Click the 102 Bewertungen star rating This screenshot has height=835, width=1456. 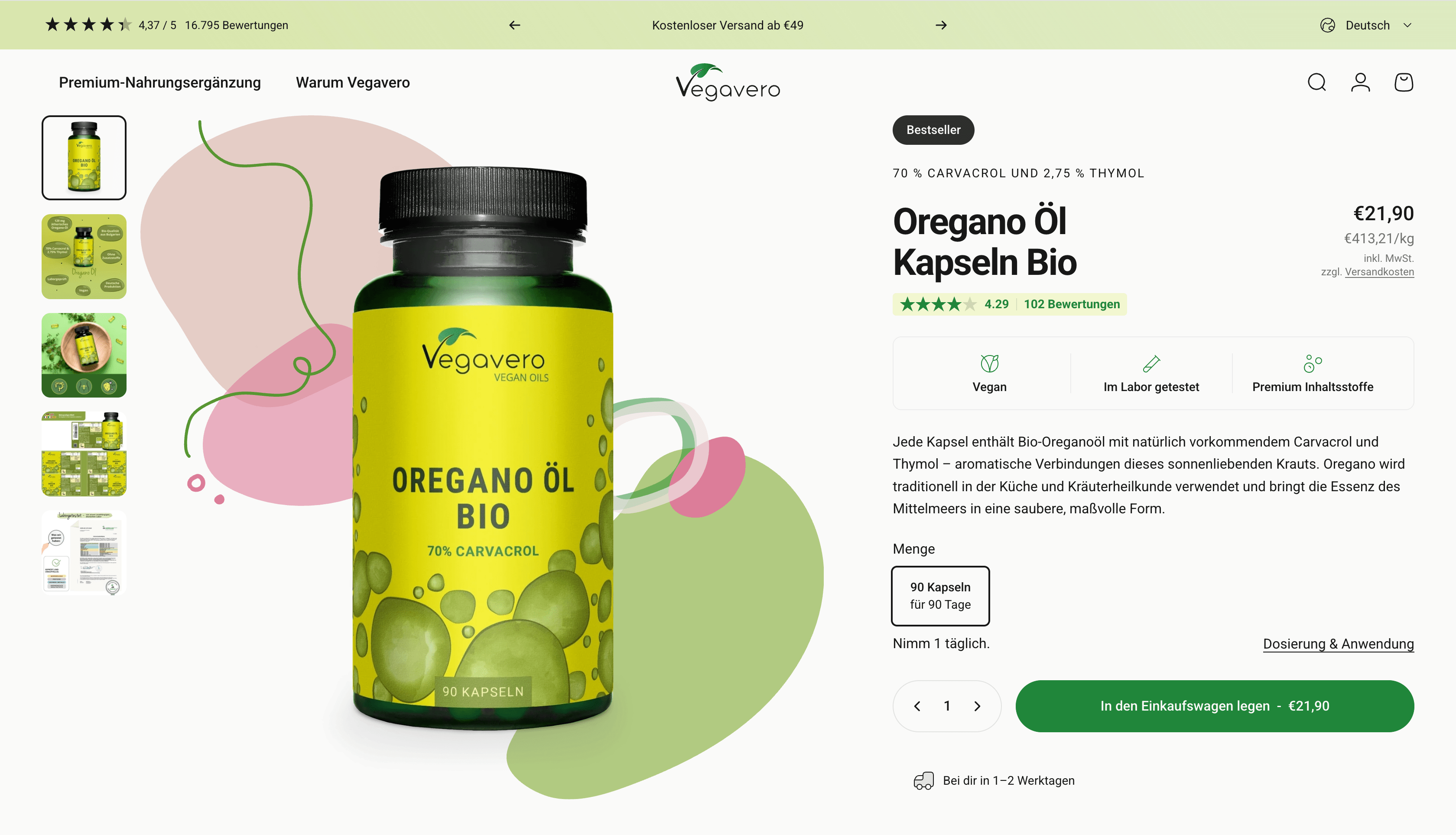[x=1010, y=304]
